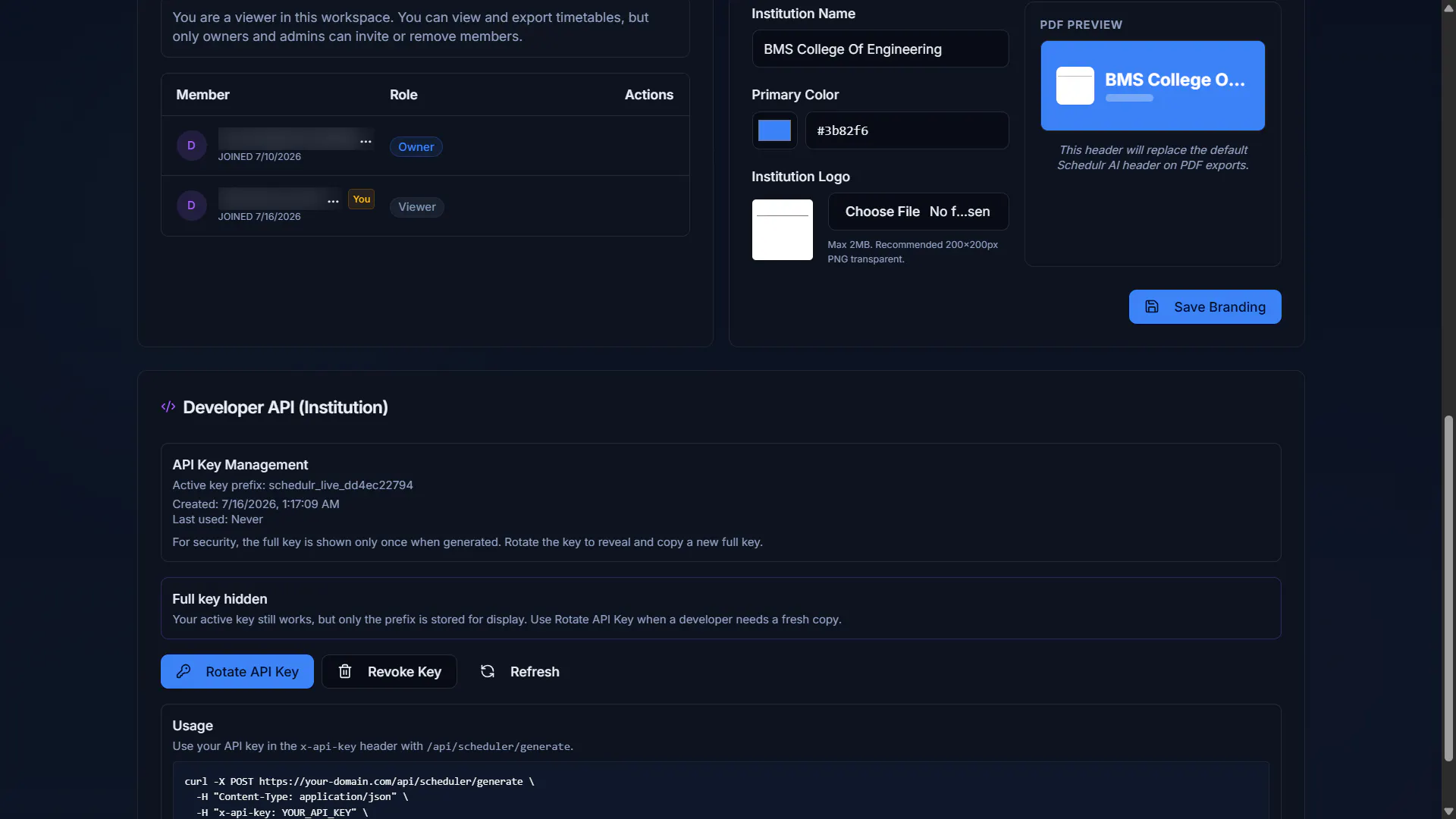
Task: Click the trash icon on Revoke Key
Action: (345, 671)
